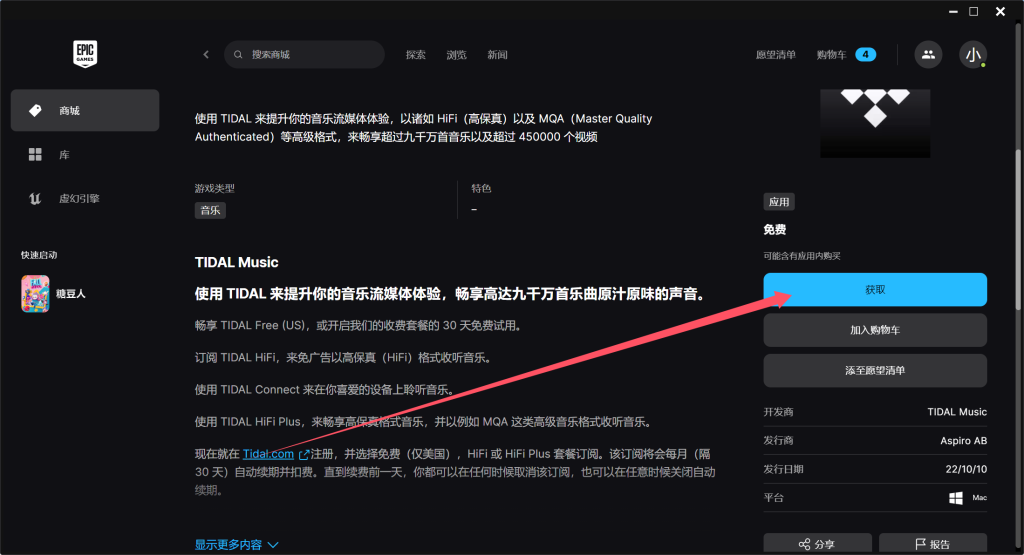
Task: Click the 音乐 genre tag
Action: 210,210
